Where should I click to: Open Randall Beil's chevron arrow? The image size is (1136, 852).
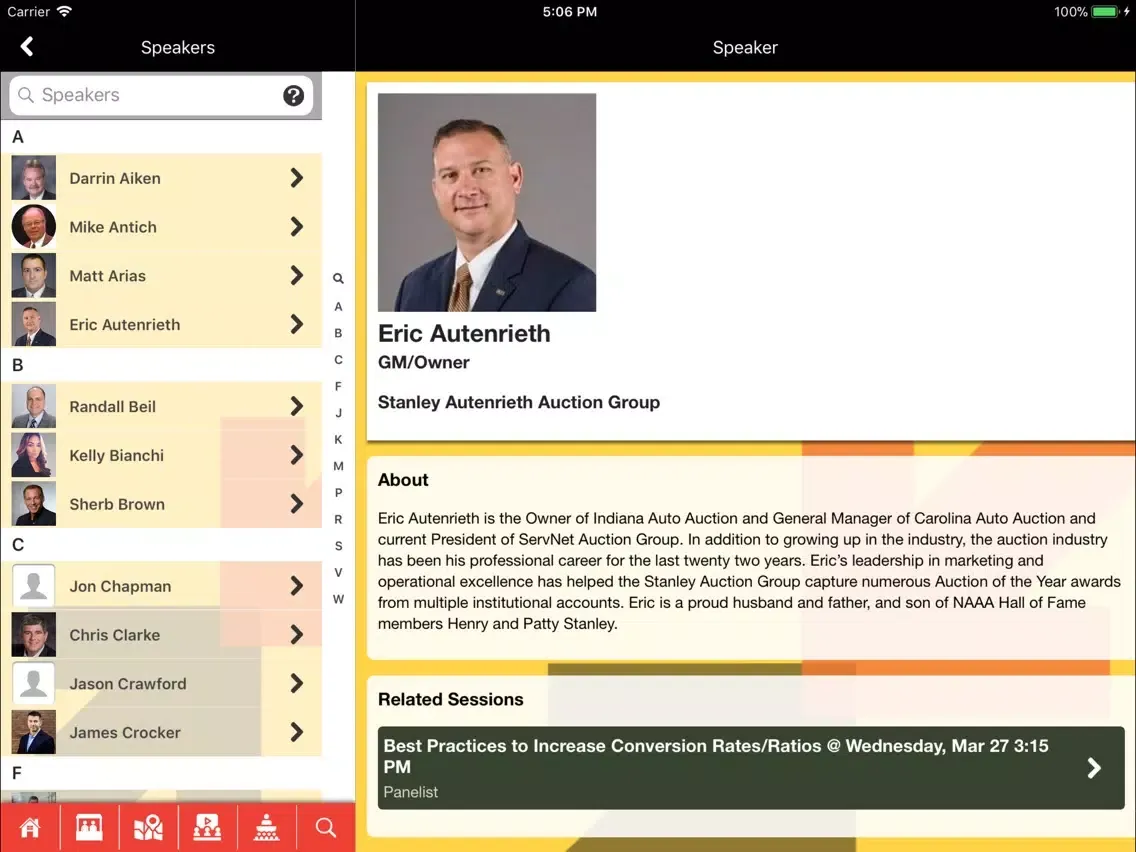pyautogui.click(x=296, y=406)
